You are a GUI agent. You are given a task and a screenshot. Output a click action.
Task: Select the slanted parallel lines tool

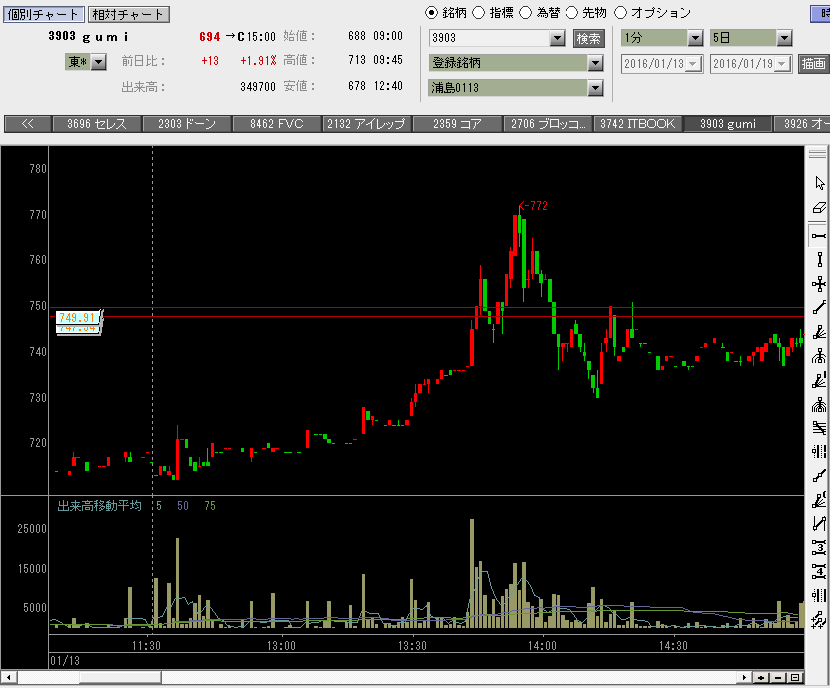point(819,428)
